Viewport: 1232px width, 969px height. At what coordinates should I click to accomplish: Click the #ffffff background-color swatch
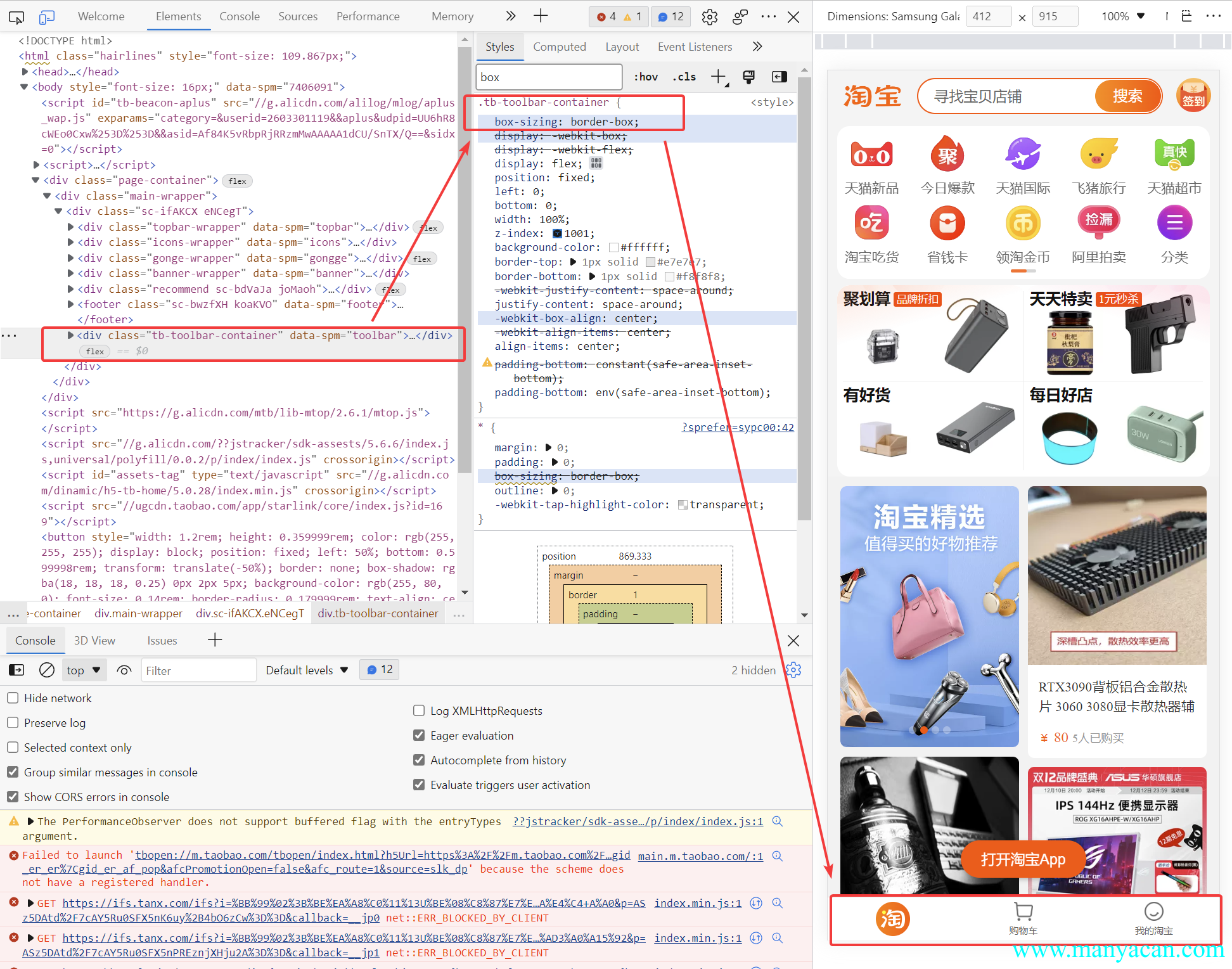click(x=613, y=248)
